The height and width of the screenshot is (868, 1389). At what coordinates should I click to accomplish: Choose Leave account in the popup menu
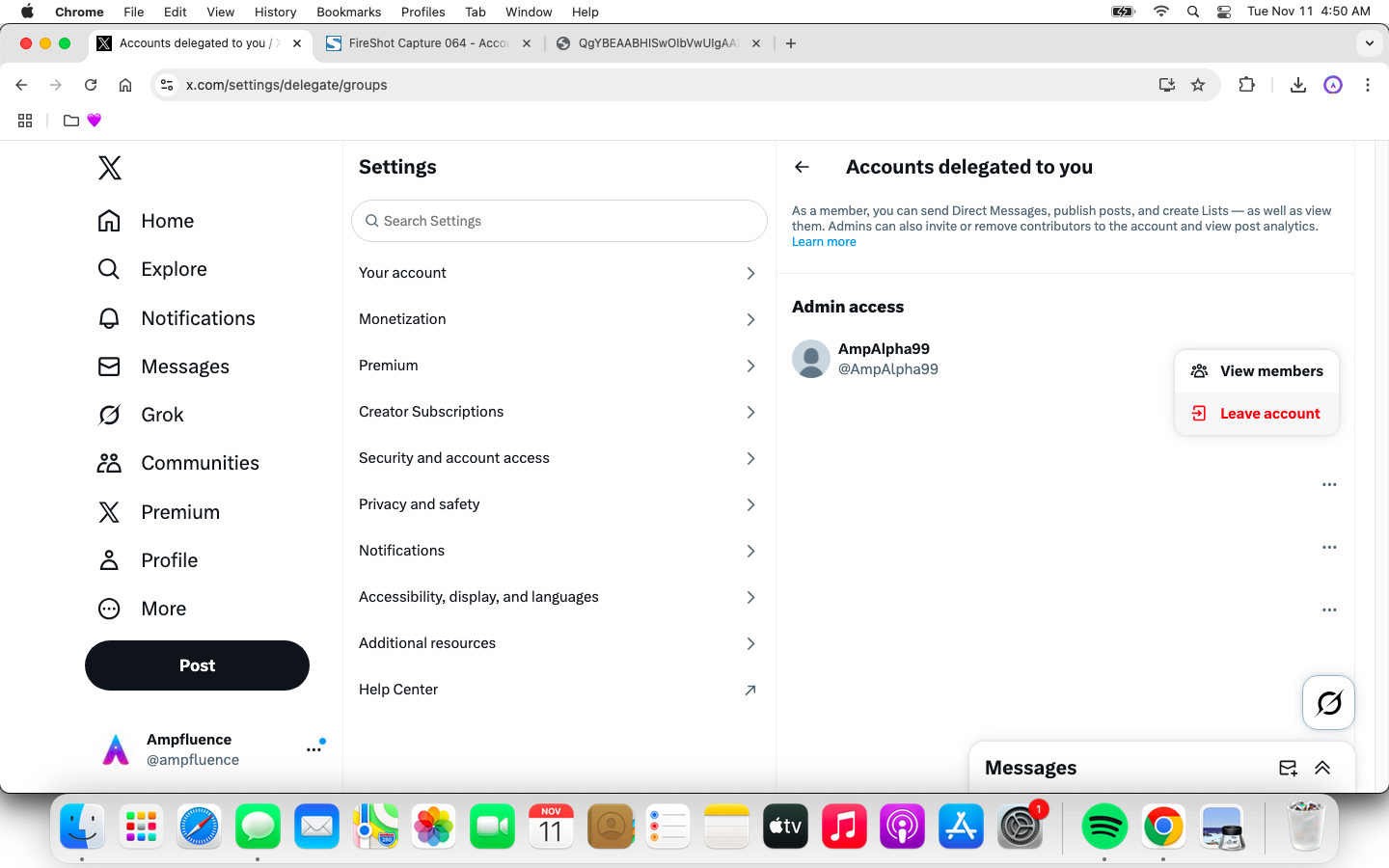1257,414
